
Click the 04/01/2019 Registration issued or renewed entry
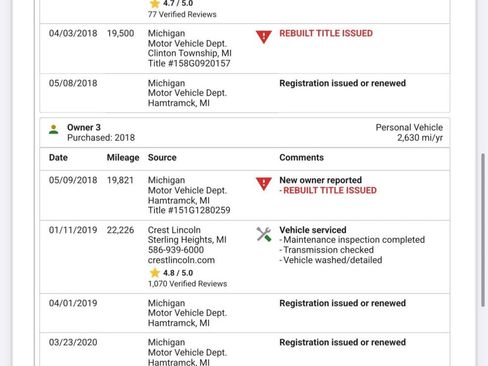tap(245, 313)
